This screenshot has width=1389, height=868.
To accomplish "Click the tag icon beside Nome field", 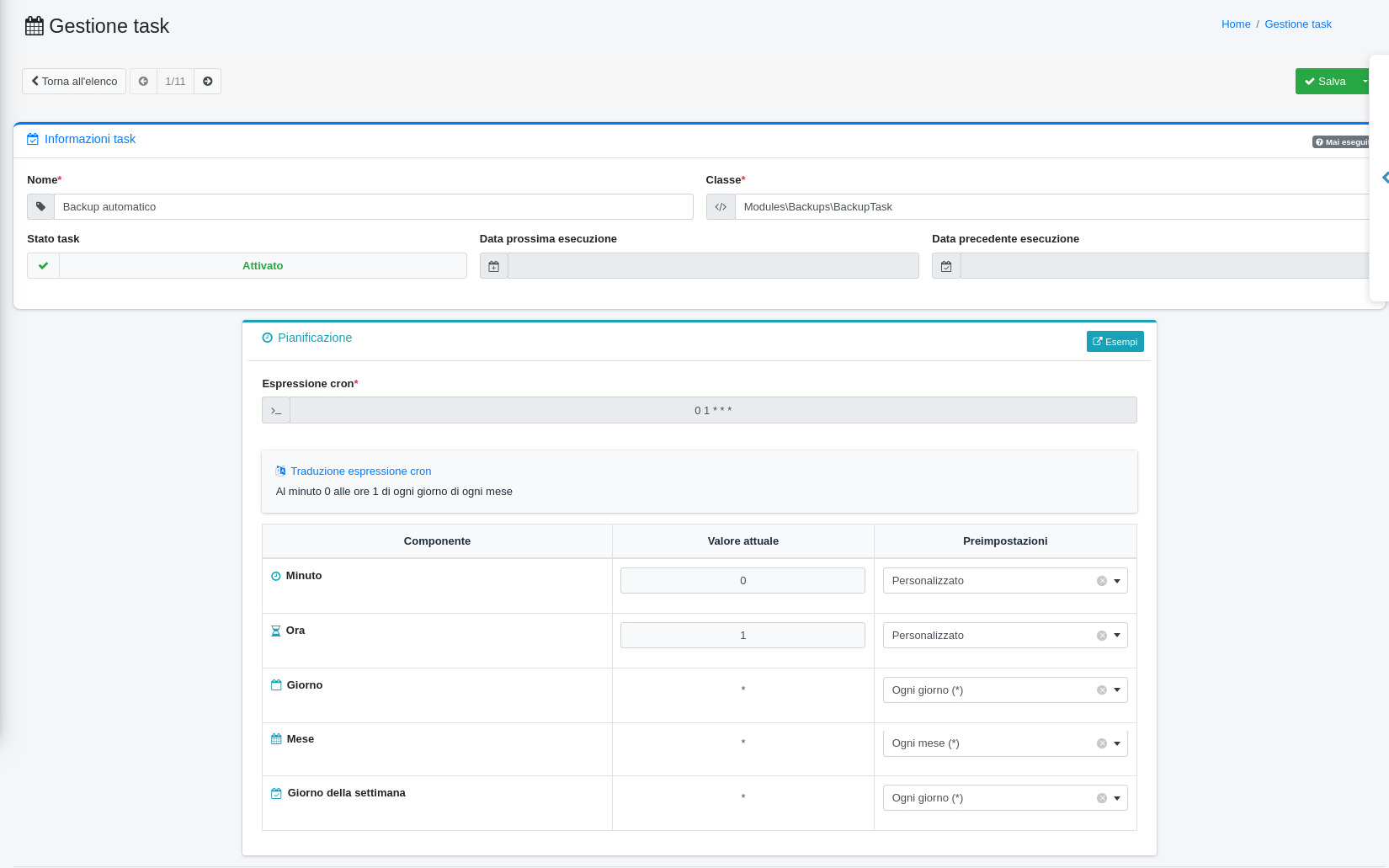I will point(40,207).
